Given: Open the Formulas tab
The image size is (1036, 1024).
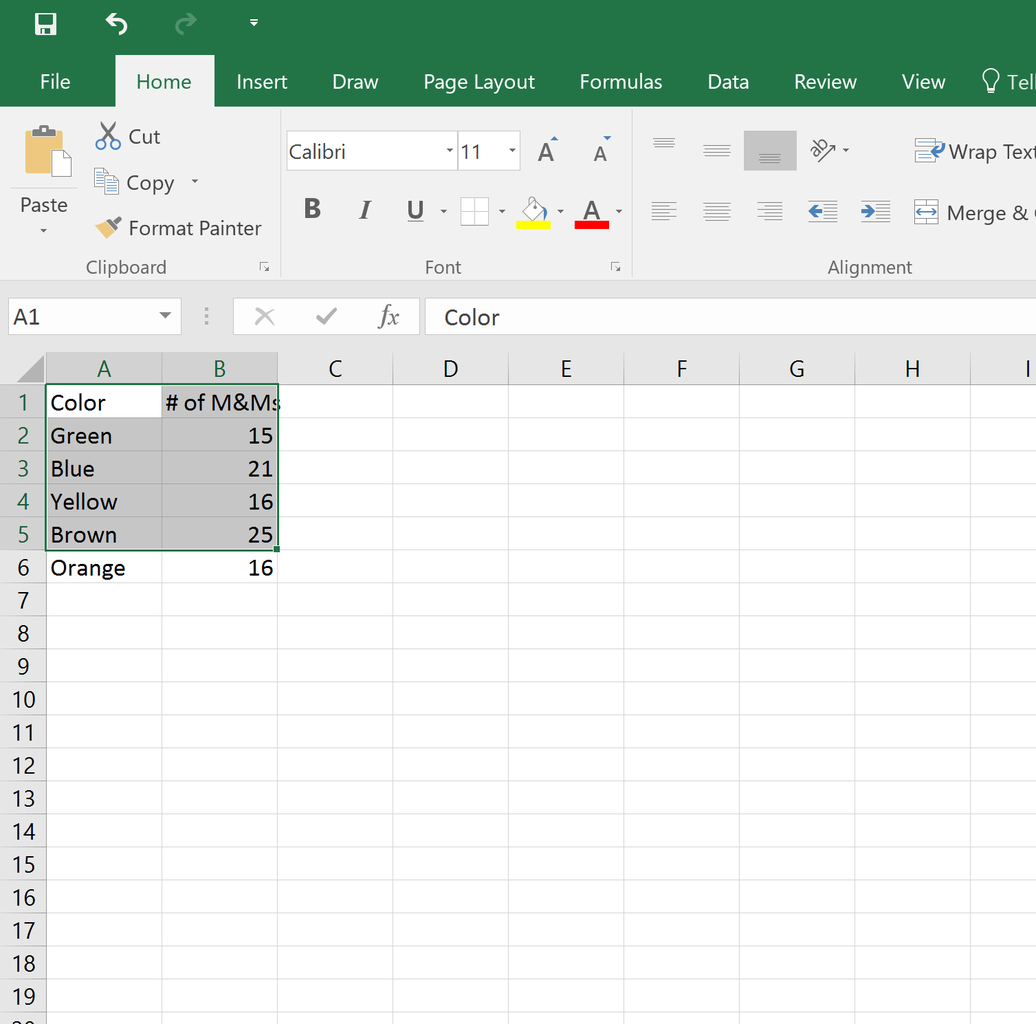Looking at the screenshot, I should click(620, 82).
